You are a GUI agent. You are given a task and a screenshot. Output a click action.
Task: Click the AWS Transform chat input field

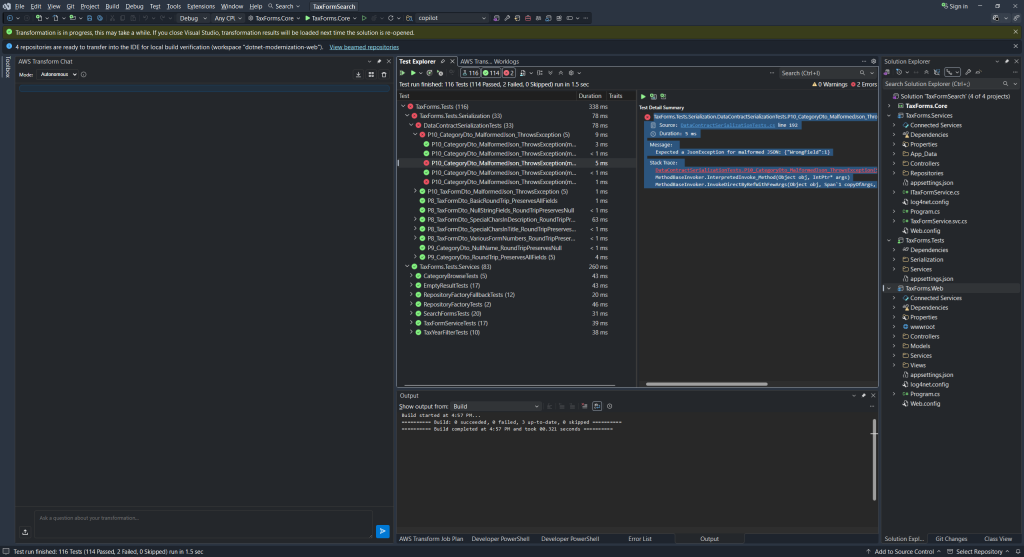click(x=203, y=524)
